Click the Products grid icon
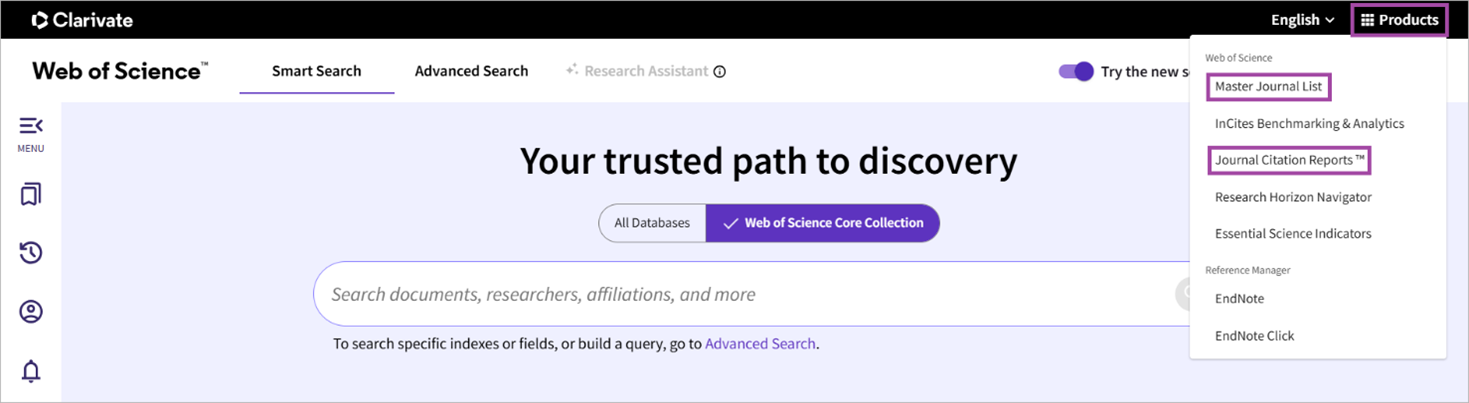Viewport: 1469px width, 403px height. pyautogui.click(x=1367, y=20)
